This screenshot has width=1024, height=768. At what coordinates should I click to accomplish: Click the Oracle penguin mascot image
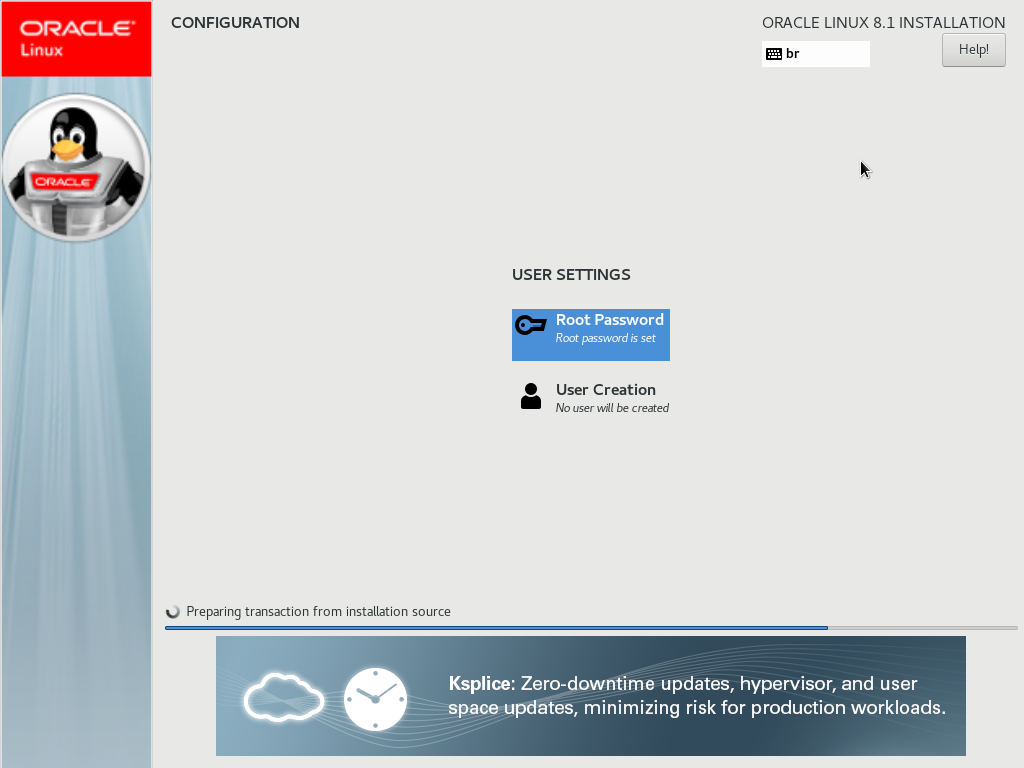76,168
